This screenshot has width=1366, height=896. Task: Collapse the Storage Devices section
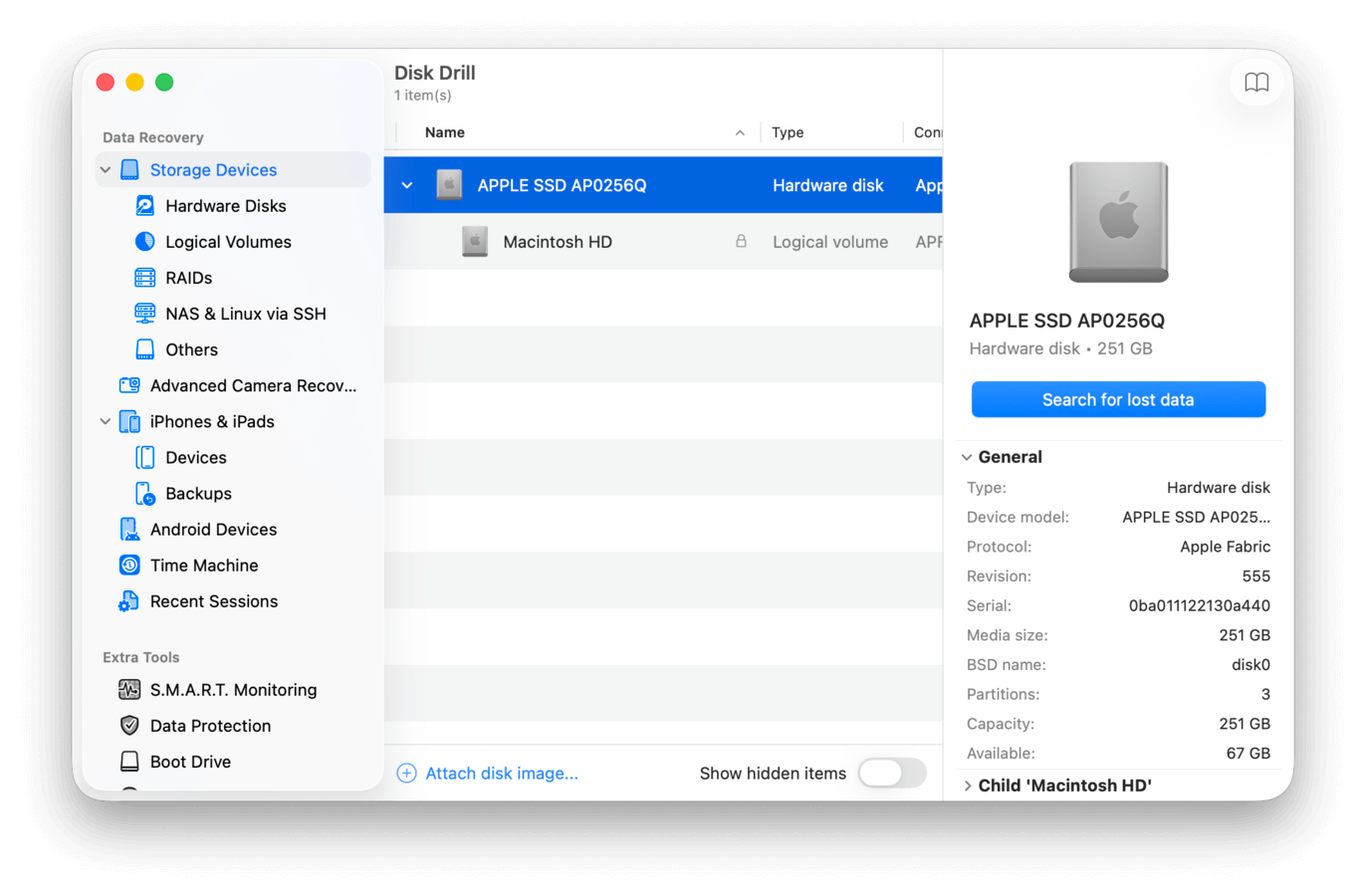coord(106,170)
